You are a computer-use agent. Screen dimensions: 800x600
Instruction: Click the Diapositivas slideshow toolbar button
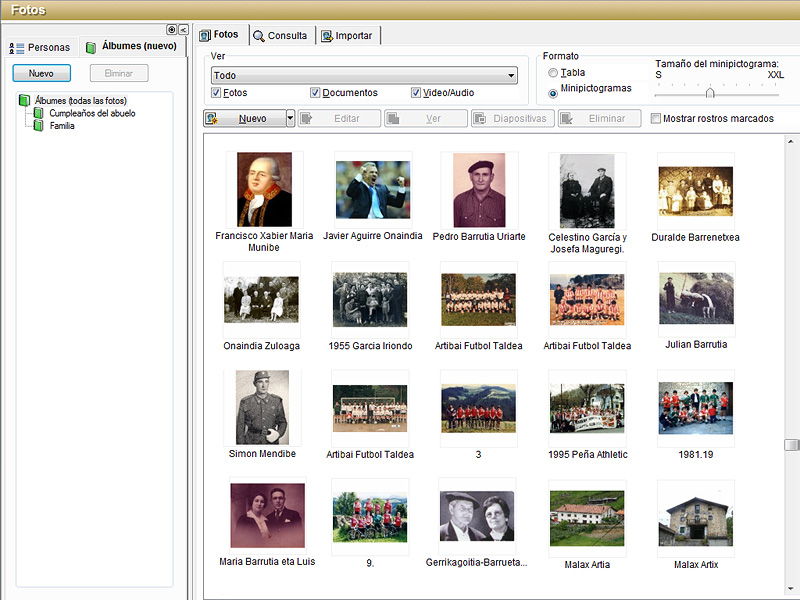pyautogui.click(x=513, y=118)
